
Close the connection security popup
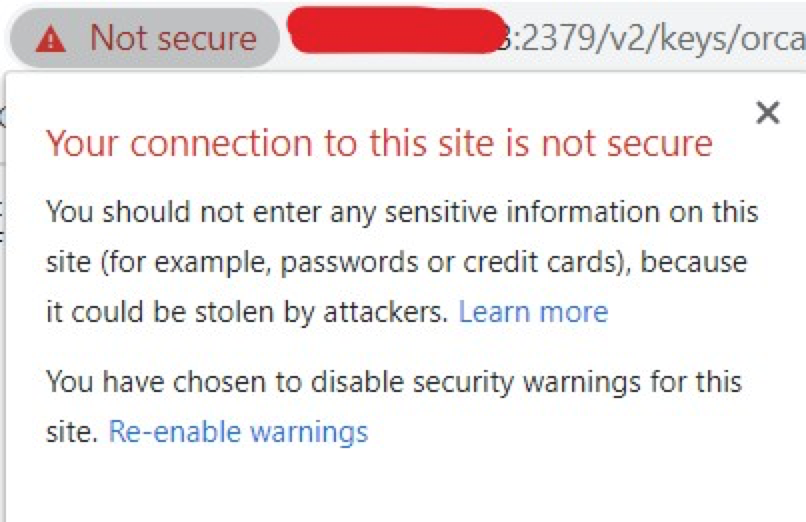(768, 113)
